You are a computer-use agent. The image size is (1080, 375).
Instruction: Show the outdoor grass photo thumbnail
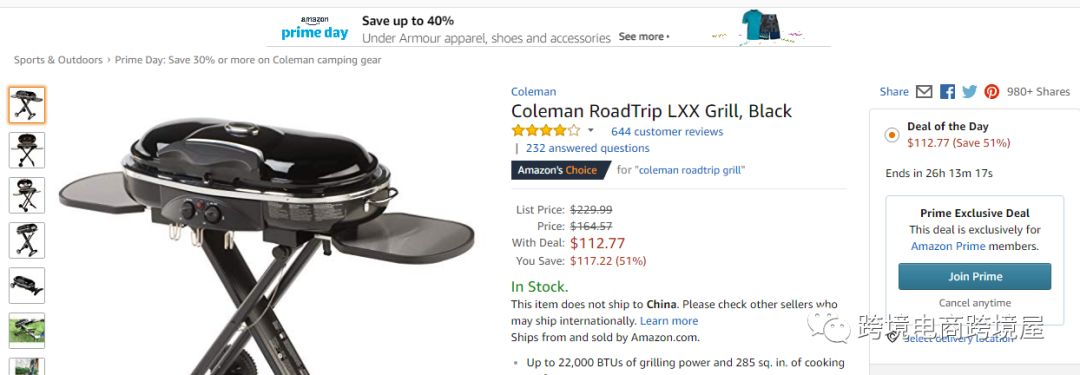point(27,330)
